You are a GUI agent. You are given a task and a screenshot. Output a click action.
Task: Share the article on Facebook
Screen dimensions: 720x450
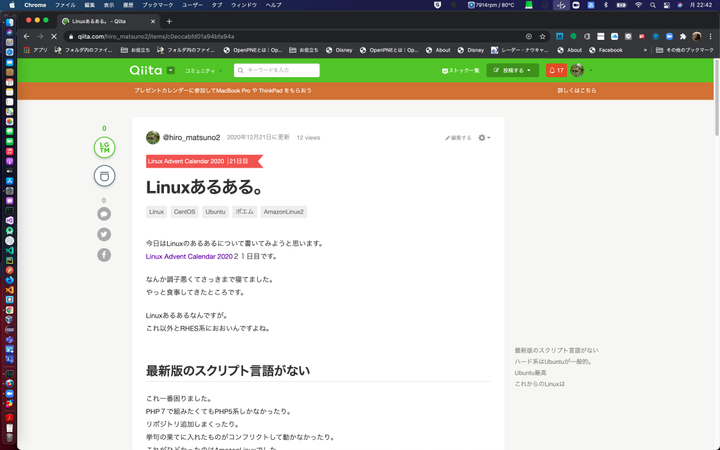tap(104, 255)
